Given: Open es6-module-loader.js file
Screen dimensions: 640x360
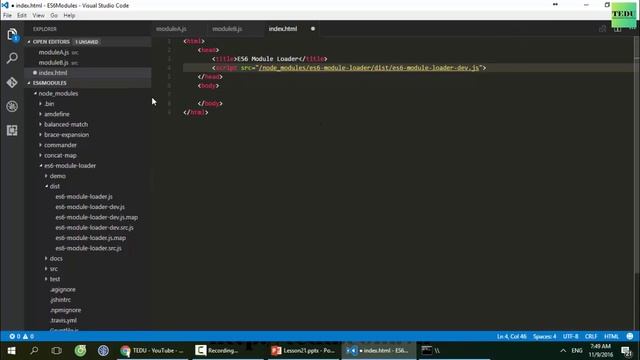Looking at the screenshot, I should tap(84, 196).
